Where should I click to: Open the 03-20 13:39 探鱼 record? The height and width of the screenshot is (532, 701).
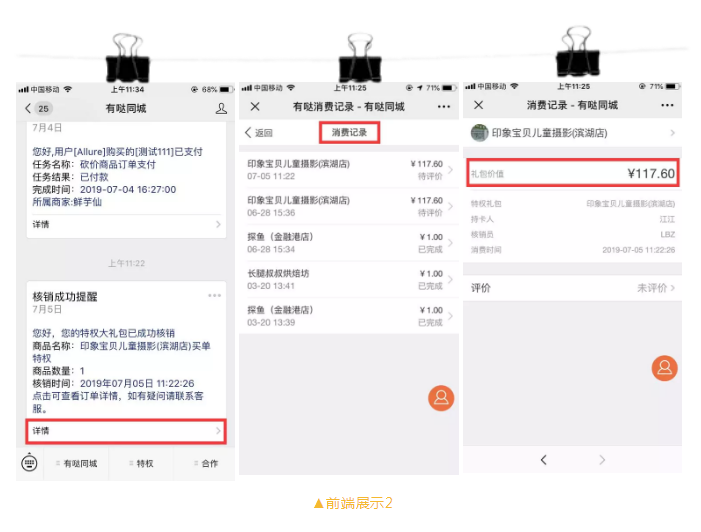tap(349, 316)
